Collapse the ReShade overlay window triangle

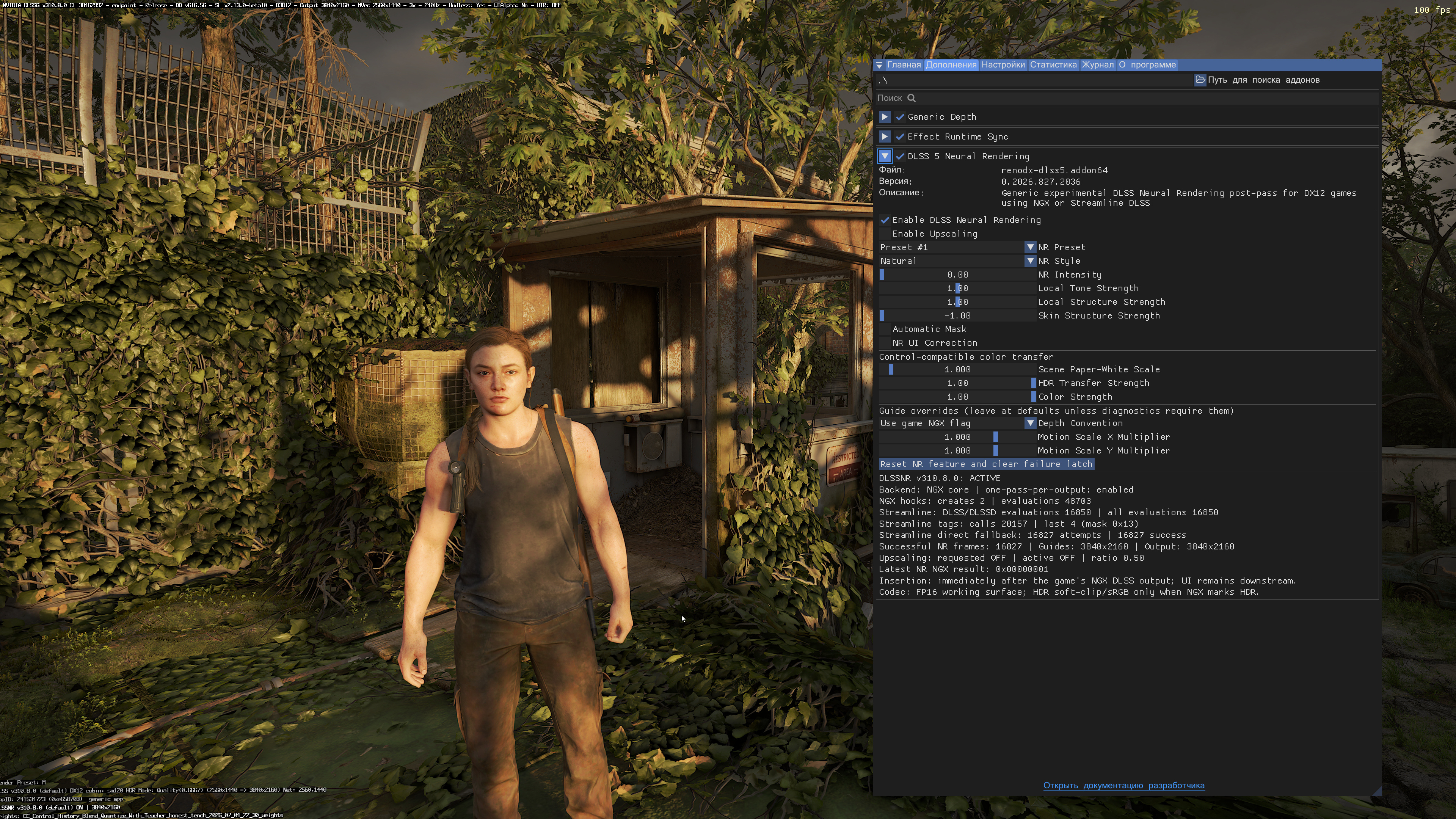pyautogui.click(x=879, y=65)
